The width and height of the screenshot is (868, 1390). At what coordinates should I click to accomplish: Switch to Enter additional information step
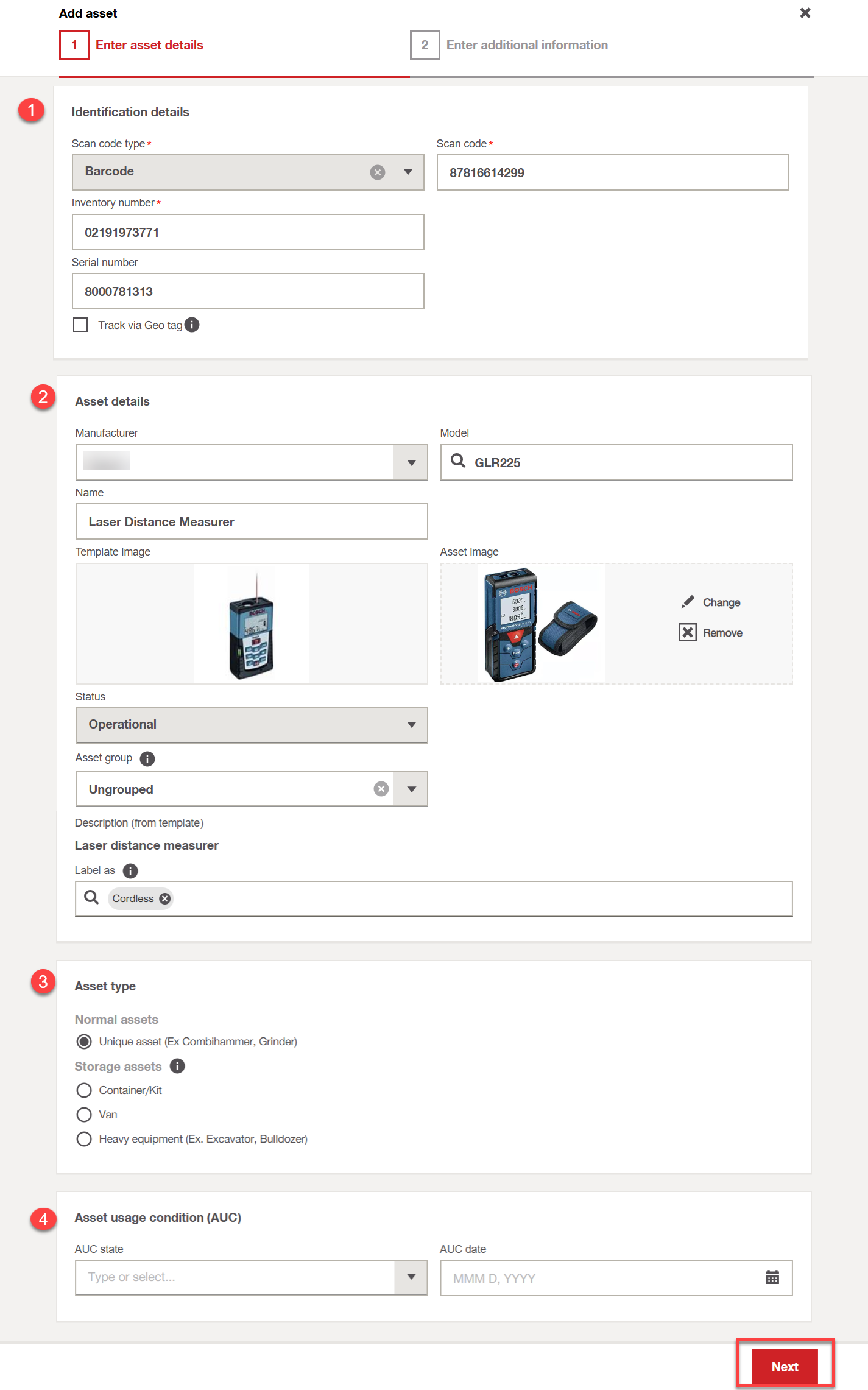pos(526,45)
